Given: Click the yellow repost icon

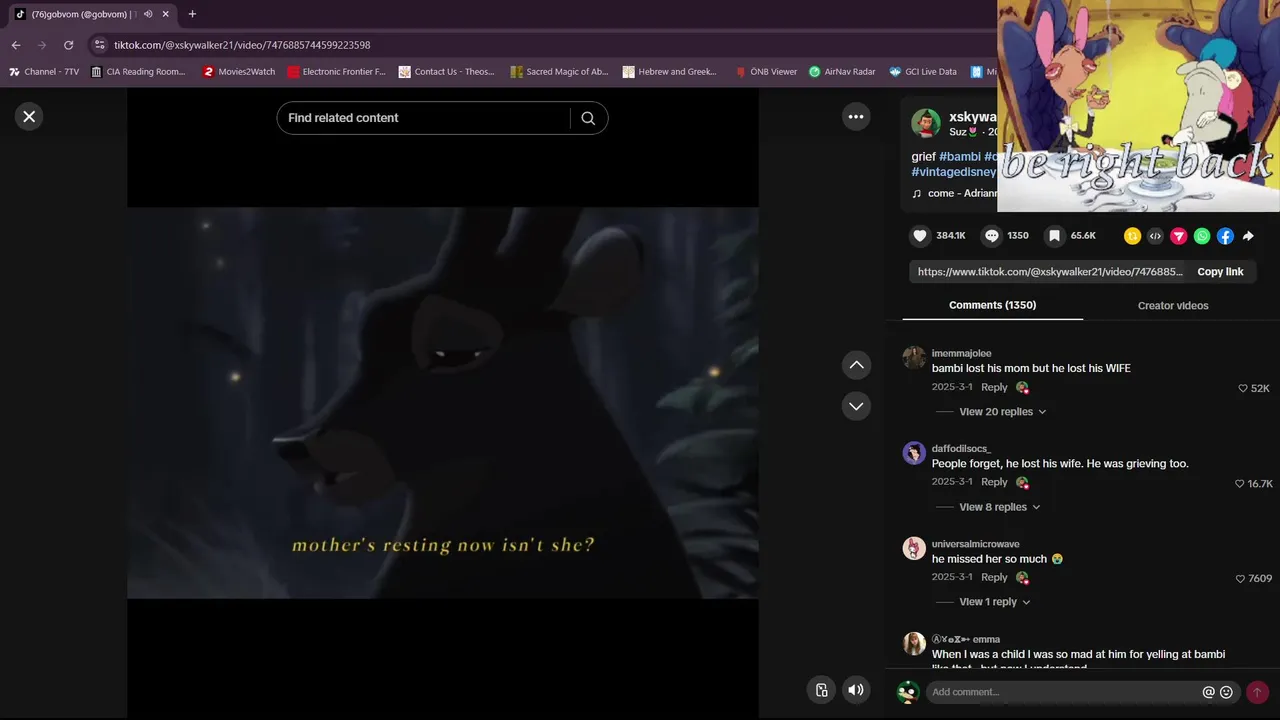Looking at the screenshot, I should [x=1132, y=236].
